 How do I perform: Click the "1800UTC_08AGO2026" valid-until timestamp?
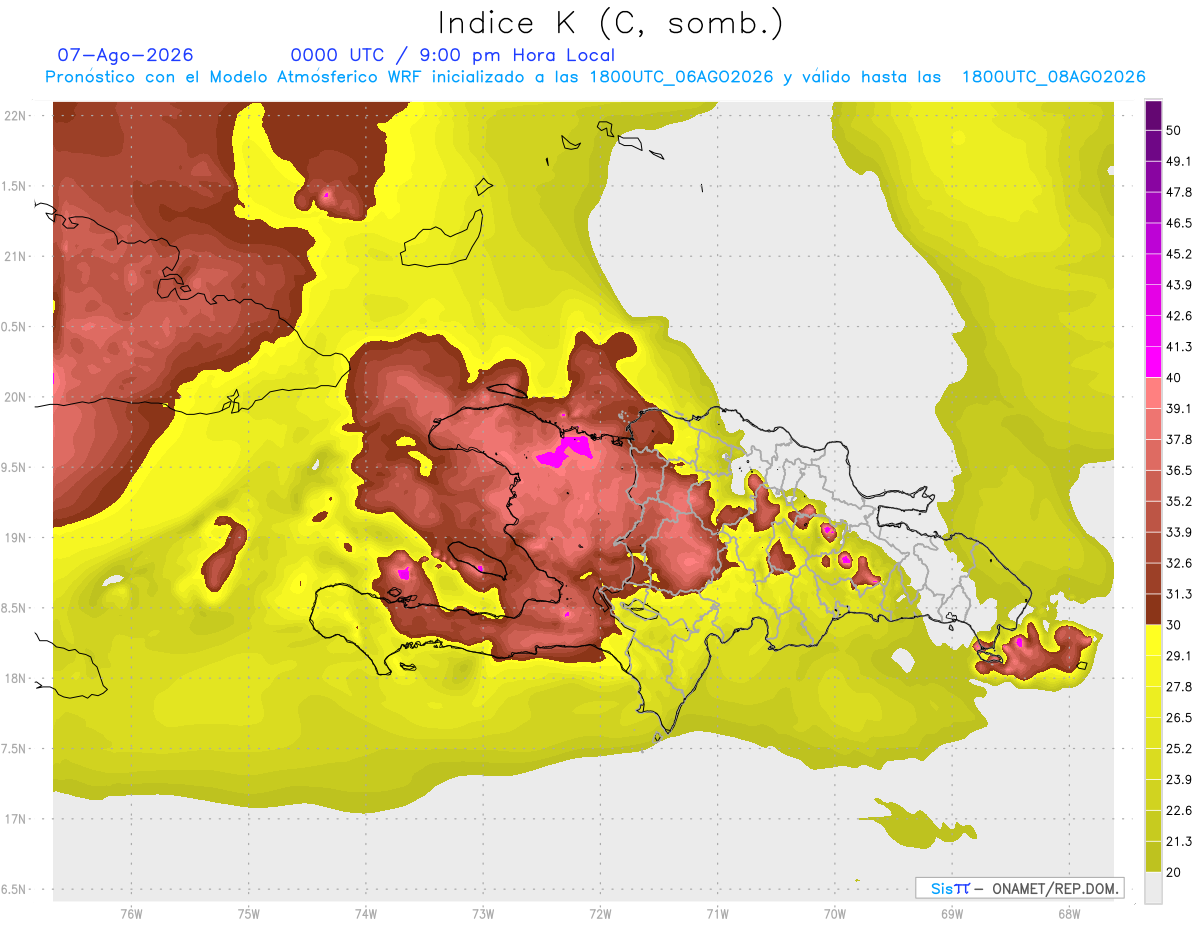coord(1053,77)
